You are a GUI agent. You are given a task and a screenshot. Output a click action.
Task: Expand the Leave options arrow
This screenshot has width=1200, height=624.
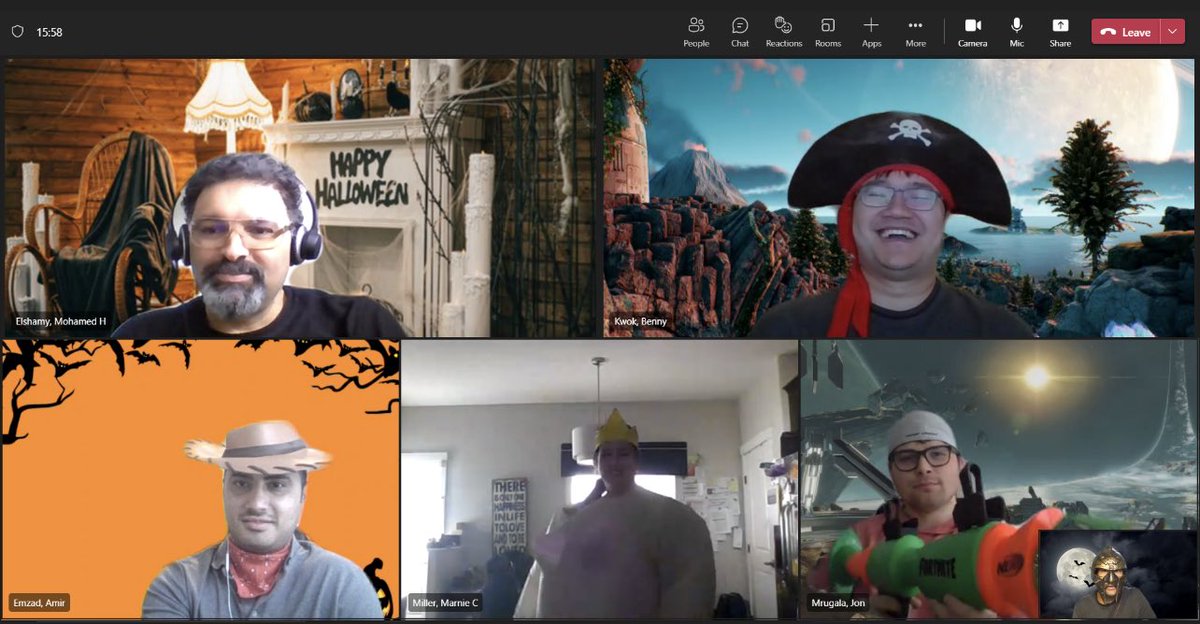[x=1173, y=32]
